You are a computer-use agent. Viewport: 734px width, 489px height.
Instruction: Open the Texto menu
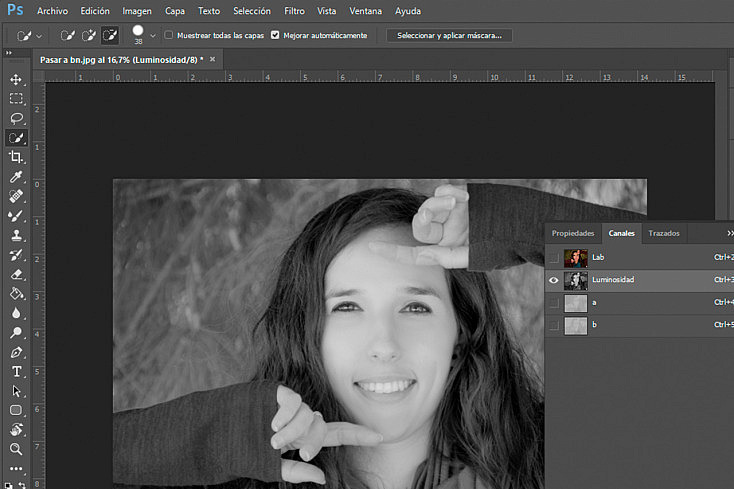pyautogui.click(x=209, y=11)
